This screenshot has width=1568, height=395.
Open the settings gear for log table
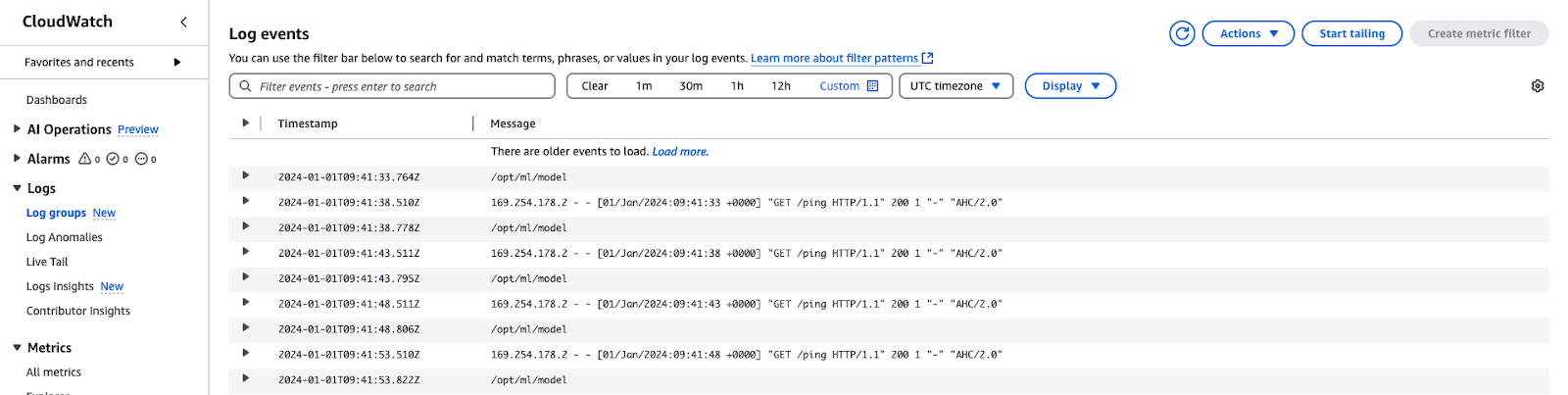coord(1538,86)
